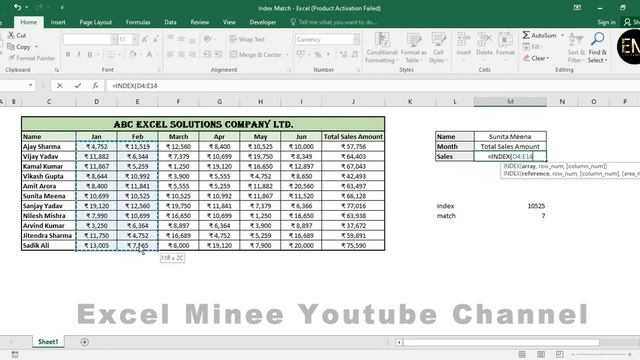
Task: Click the Total Sales Amount cell in column M
Action: [x=510, y=146]
